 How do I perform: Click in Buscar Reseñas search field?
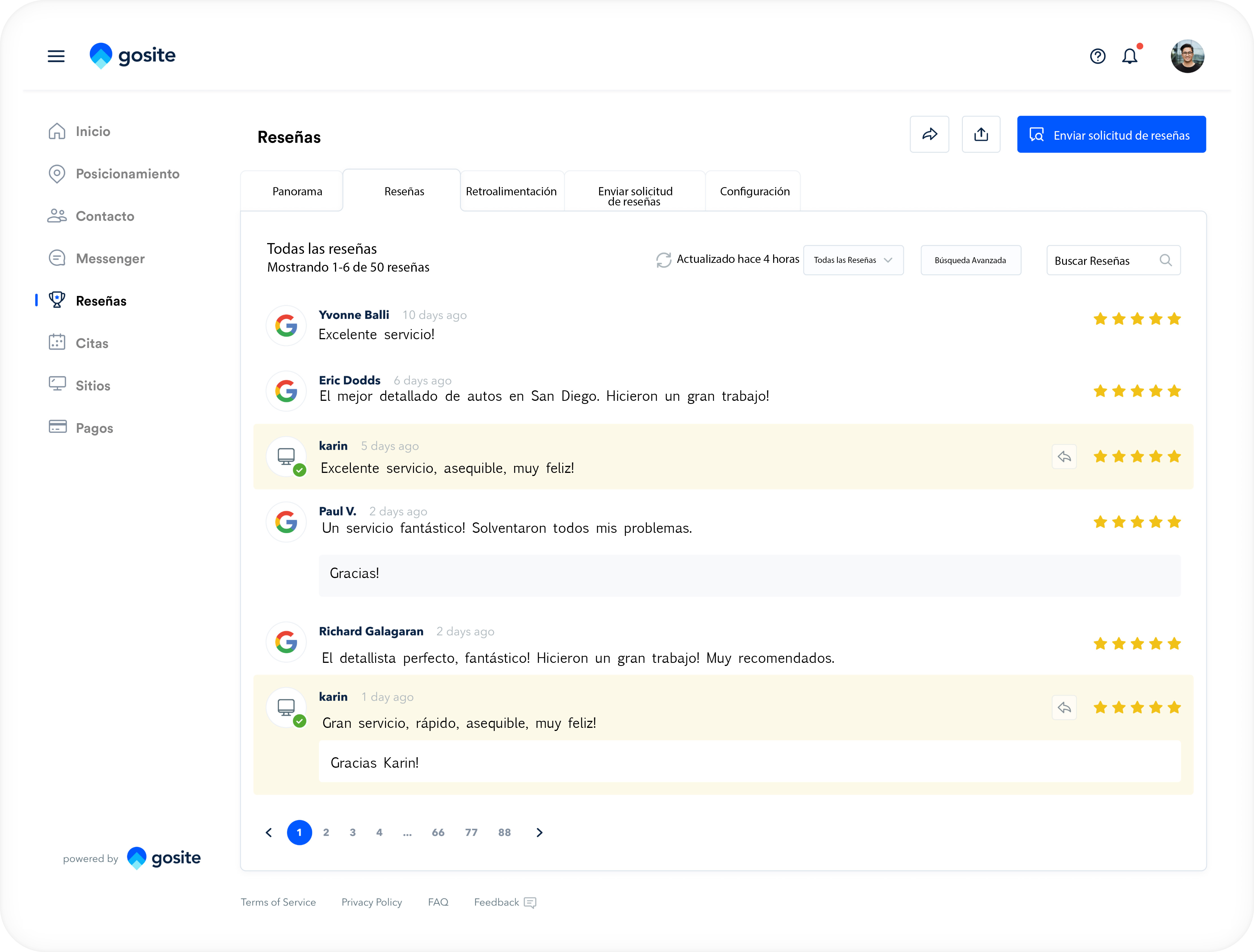[1100, 260]
